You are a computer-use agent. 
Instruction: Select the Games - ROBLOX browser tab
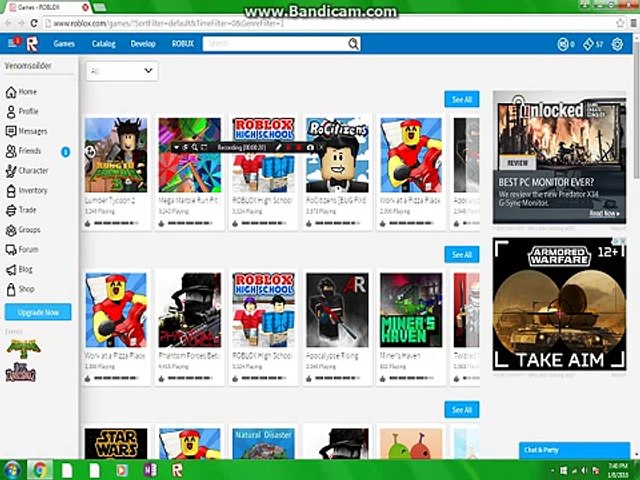point(47,7)
